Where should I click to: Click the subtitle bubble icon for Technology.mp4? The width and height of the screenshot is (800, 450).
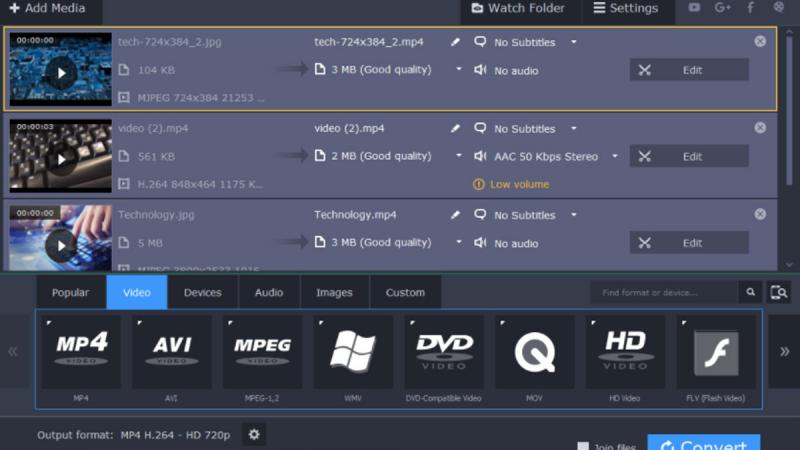pyautogui.click(x=480, y=214)
